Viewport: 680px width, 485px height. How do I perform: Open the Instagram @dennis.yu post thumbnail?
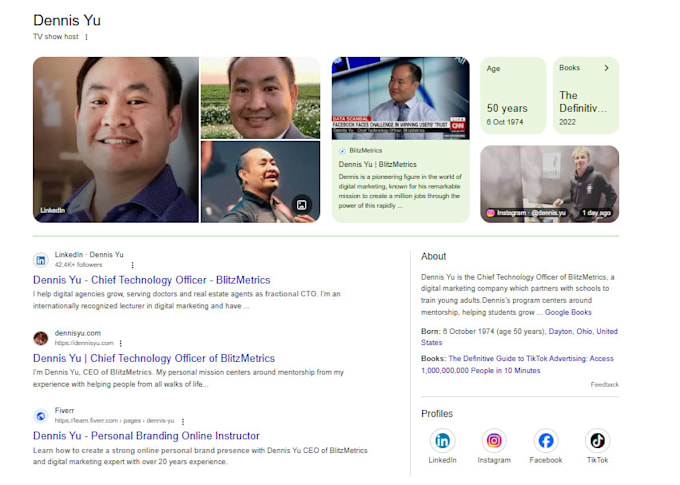(x=549, y=184)
